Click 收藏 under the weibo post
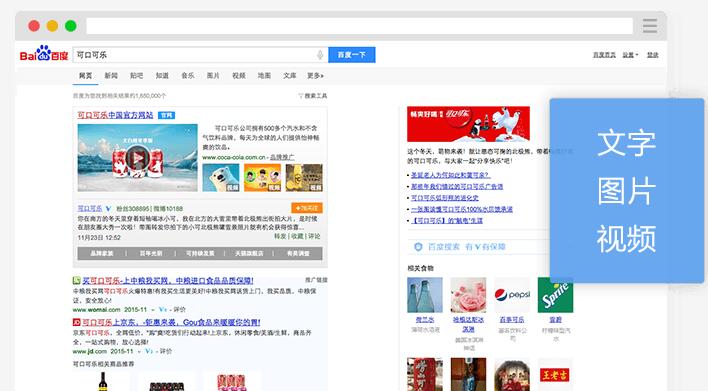Viewport: 708px width, 391px height. coord(297,236)
